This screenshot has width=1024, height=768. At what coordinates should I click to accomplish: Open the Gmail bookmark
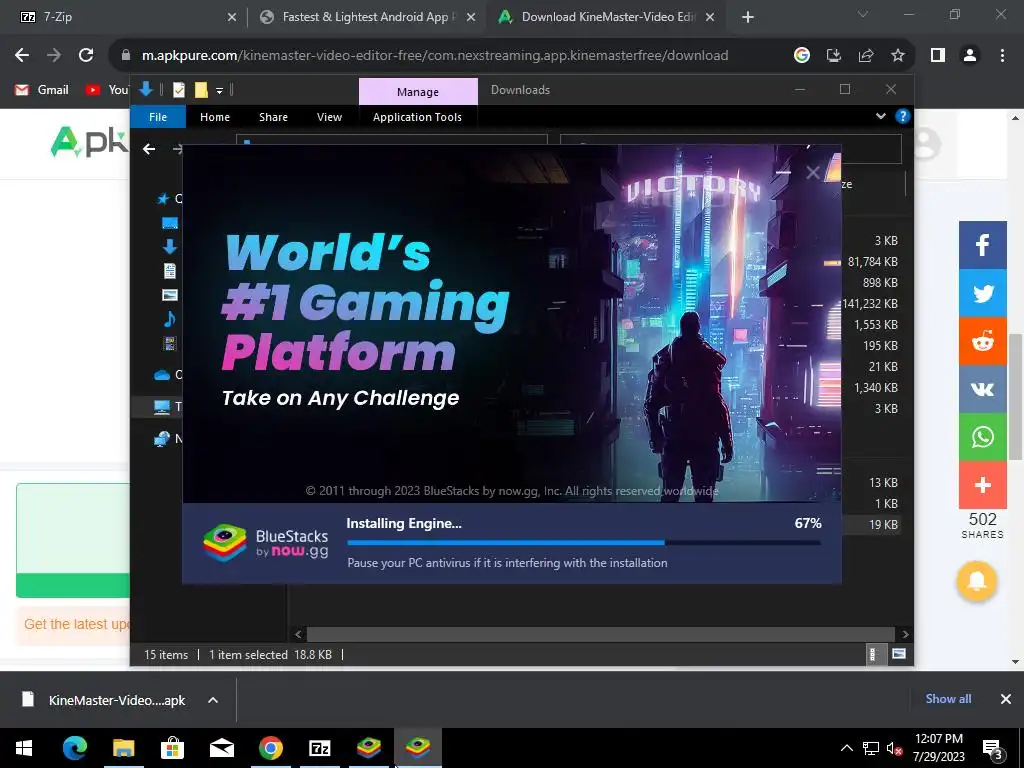[42, 90]
